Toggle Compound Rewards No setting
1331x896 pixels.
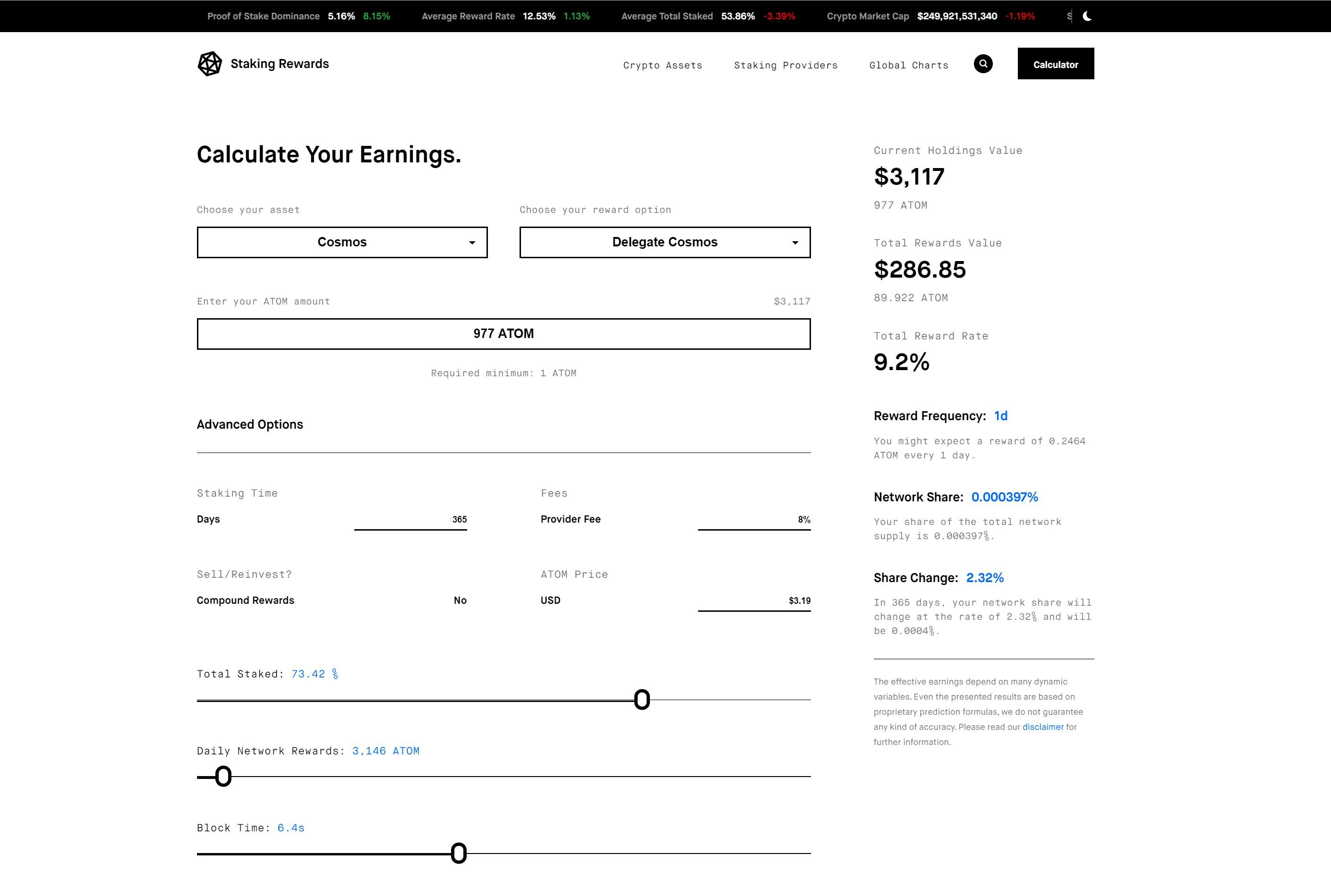460,600
